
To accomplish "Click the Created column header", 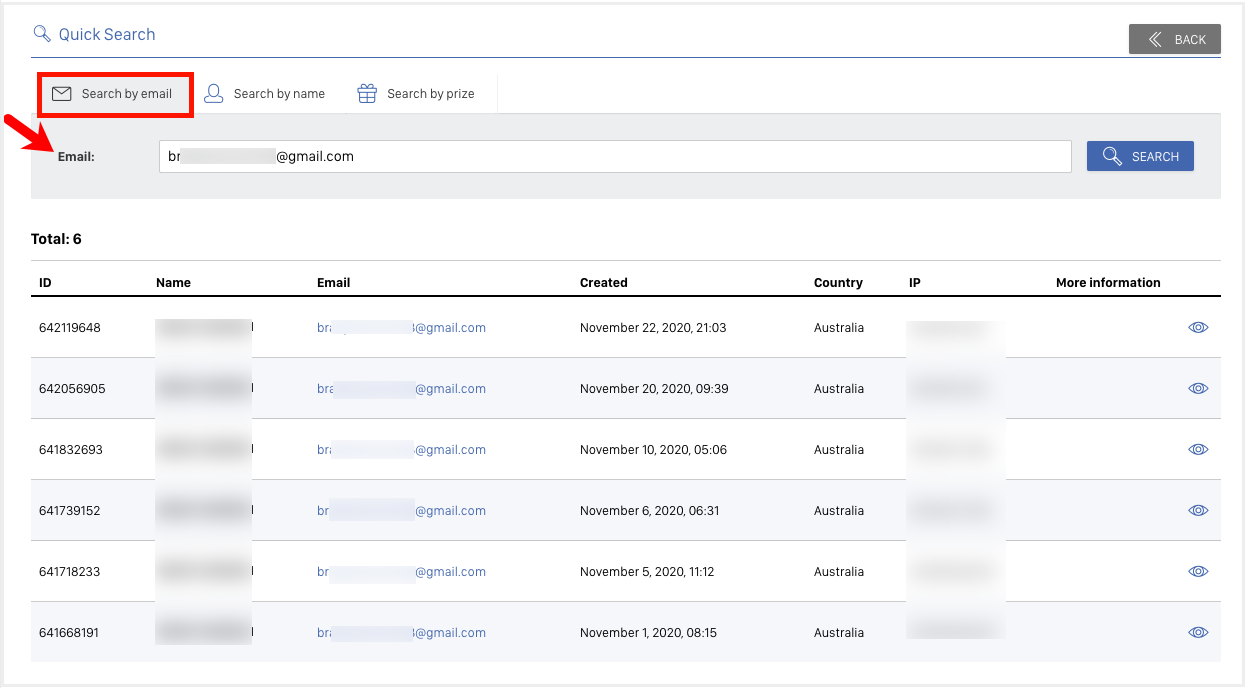I will [x=604, y=283].
